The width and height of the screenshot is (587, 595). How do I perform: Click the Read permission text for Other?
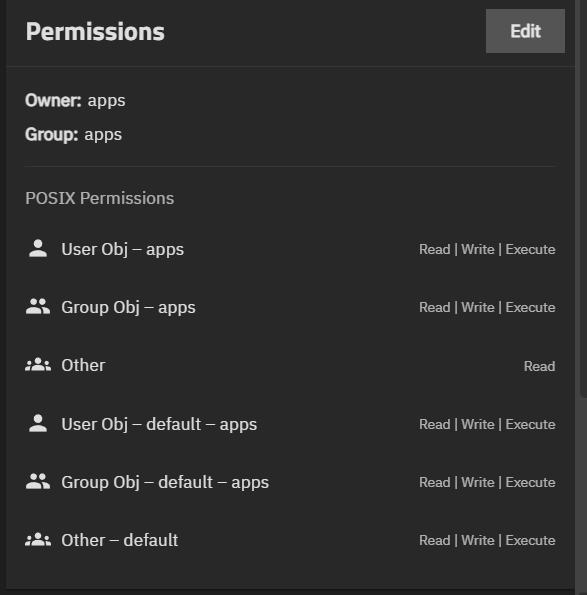point(539,366)
